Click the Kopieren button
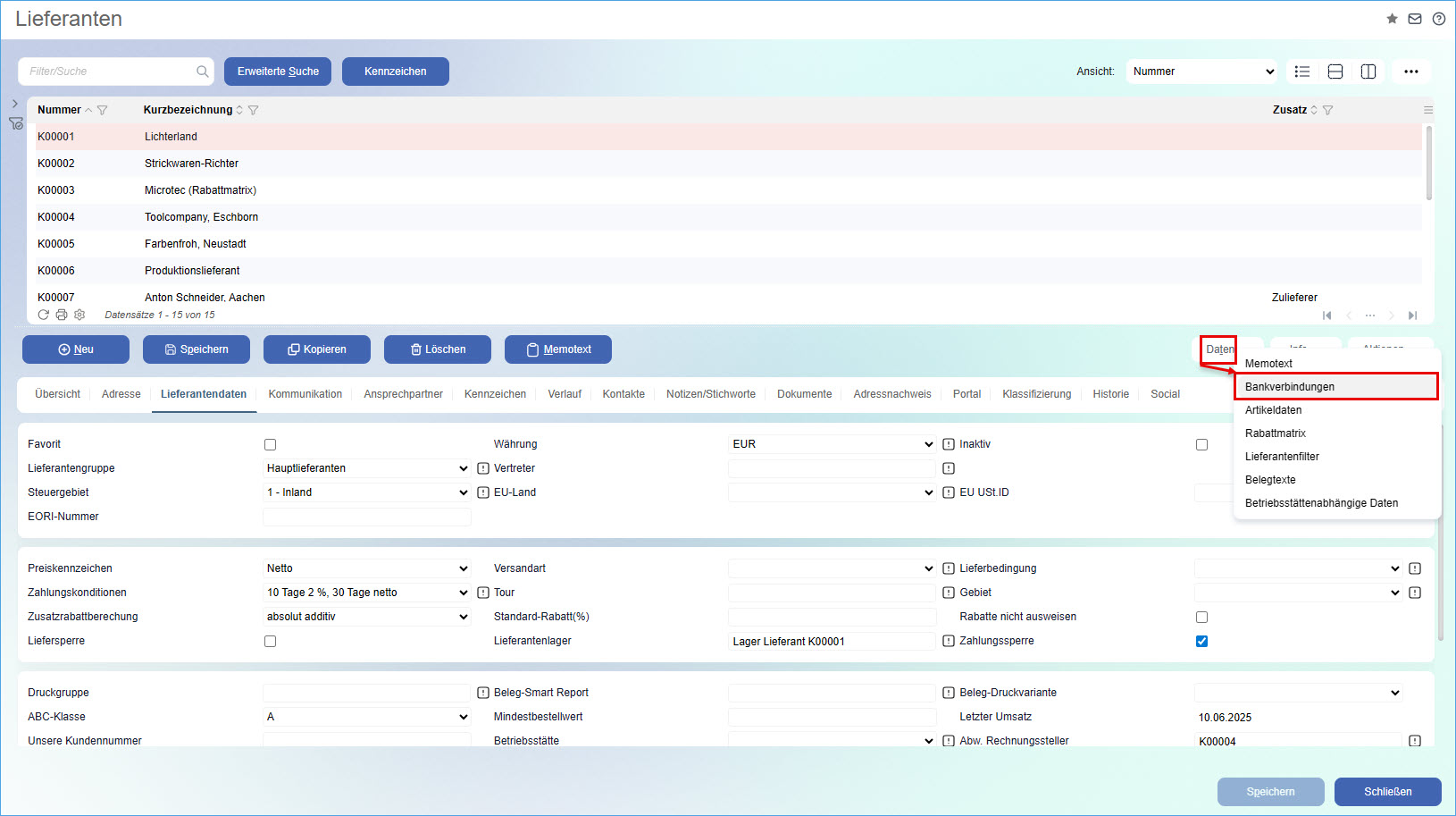The image size is (1456, 816). point(316,349)
